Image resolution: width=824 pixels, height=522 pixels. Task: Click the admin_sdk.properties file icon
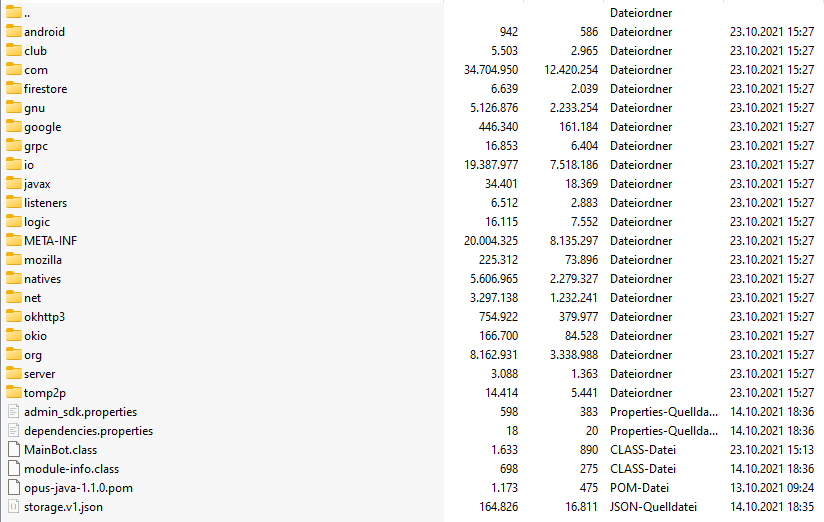pos(14,412)
